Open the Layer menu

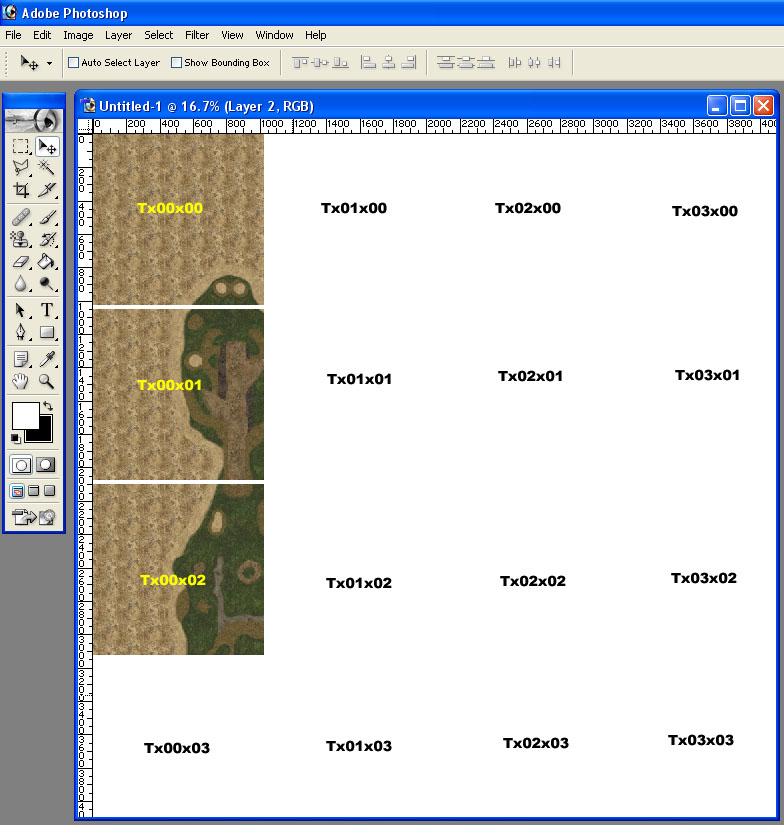[118, 35]
